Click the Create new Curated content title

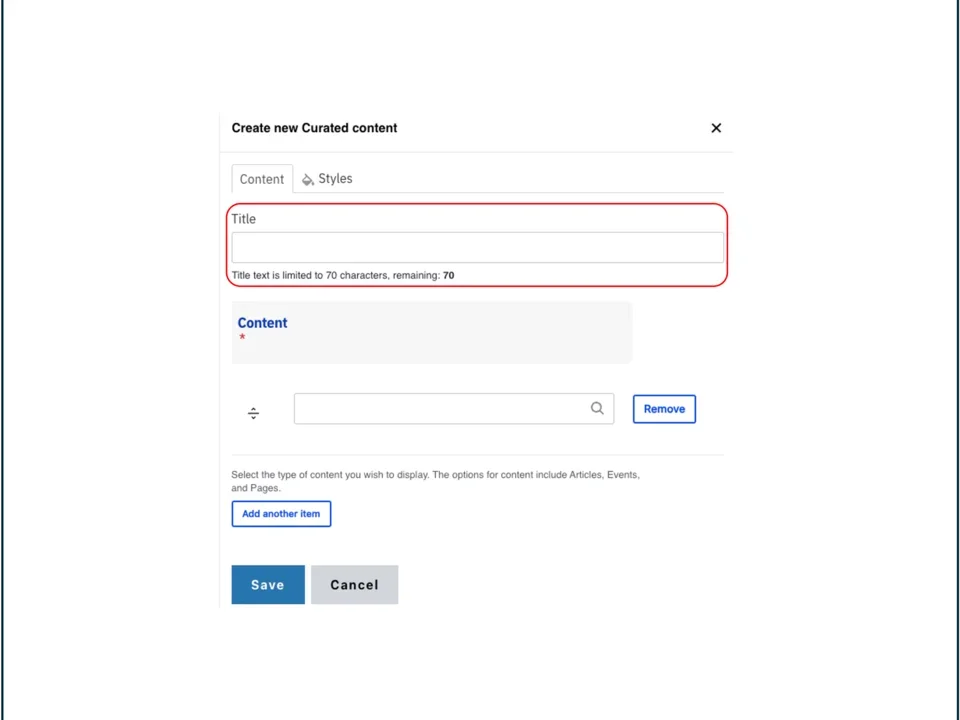tap(314, 127)
